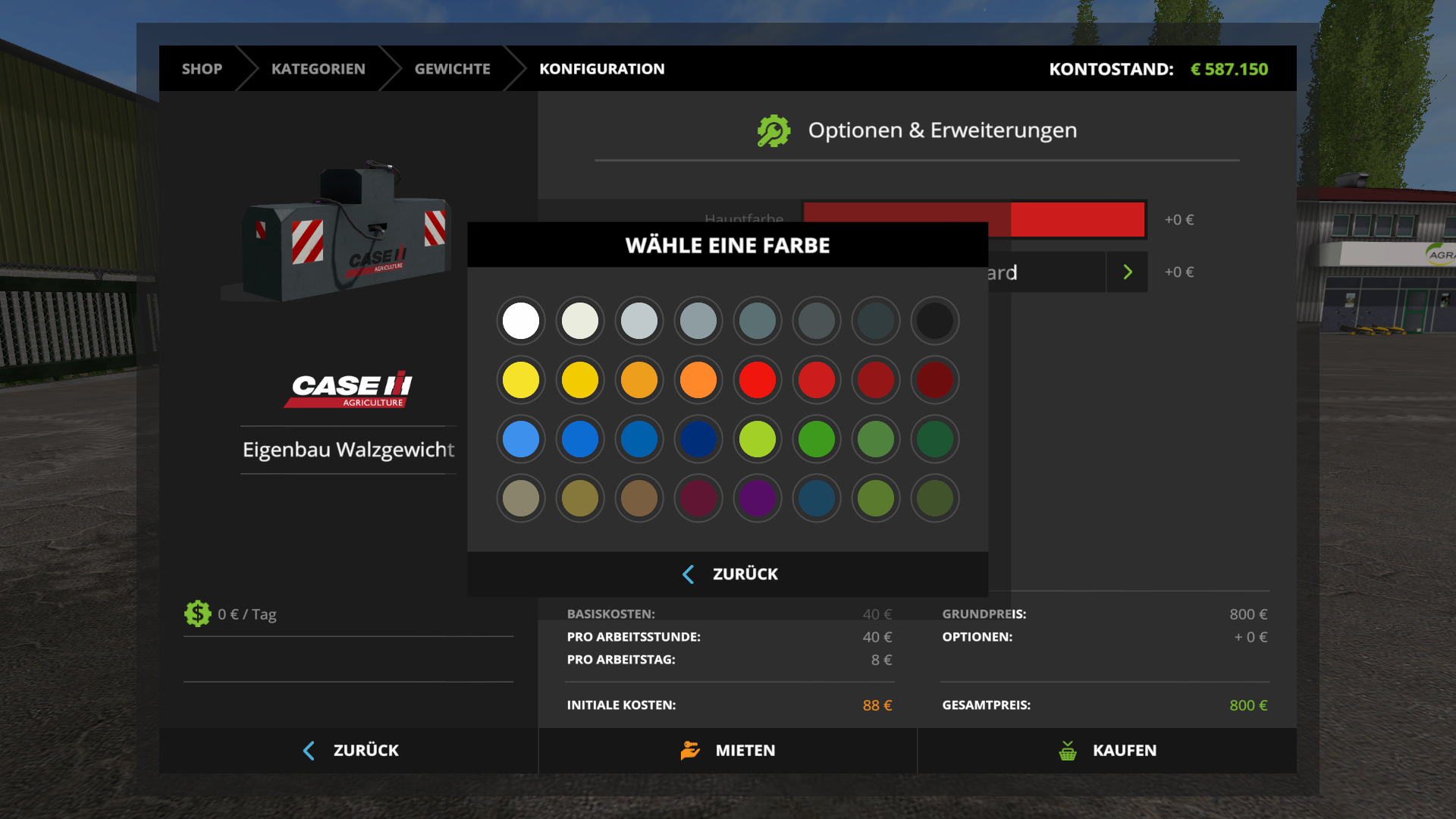Click the green dollar upkeep icon
The height and width of the screenshot is (819, 1456).
[x=197, y=613]
